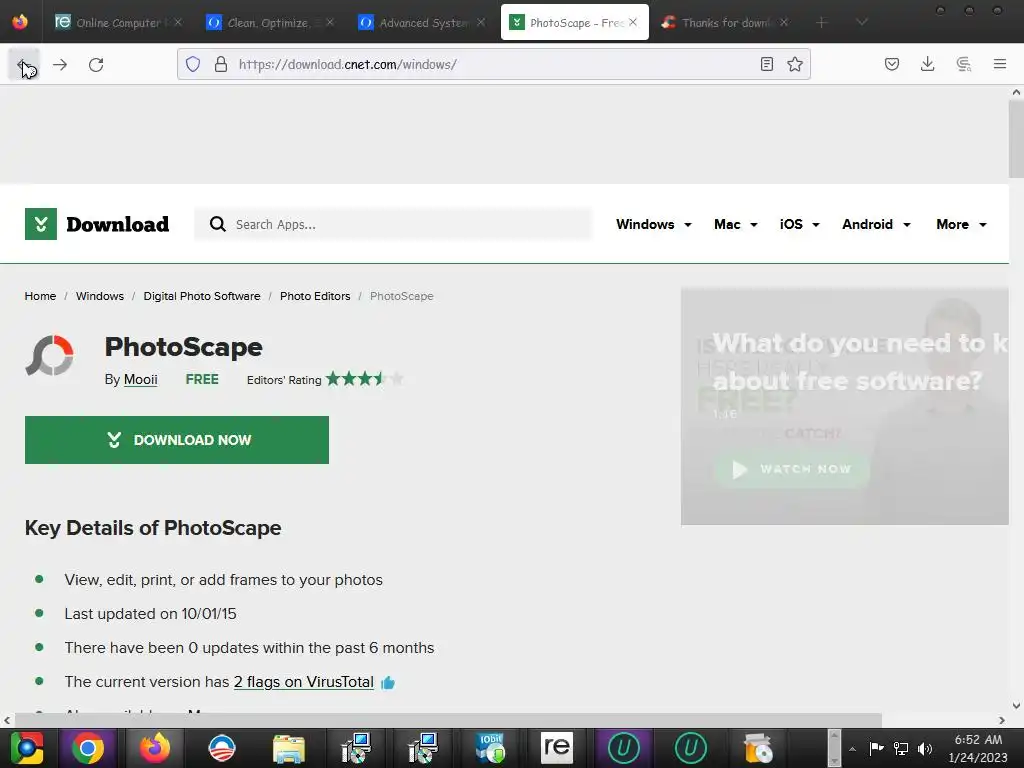
Task: Click the thumbs-up icon beside VirusTotal
Action: [388, 682]
